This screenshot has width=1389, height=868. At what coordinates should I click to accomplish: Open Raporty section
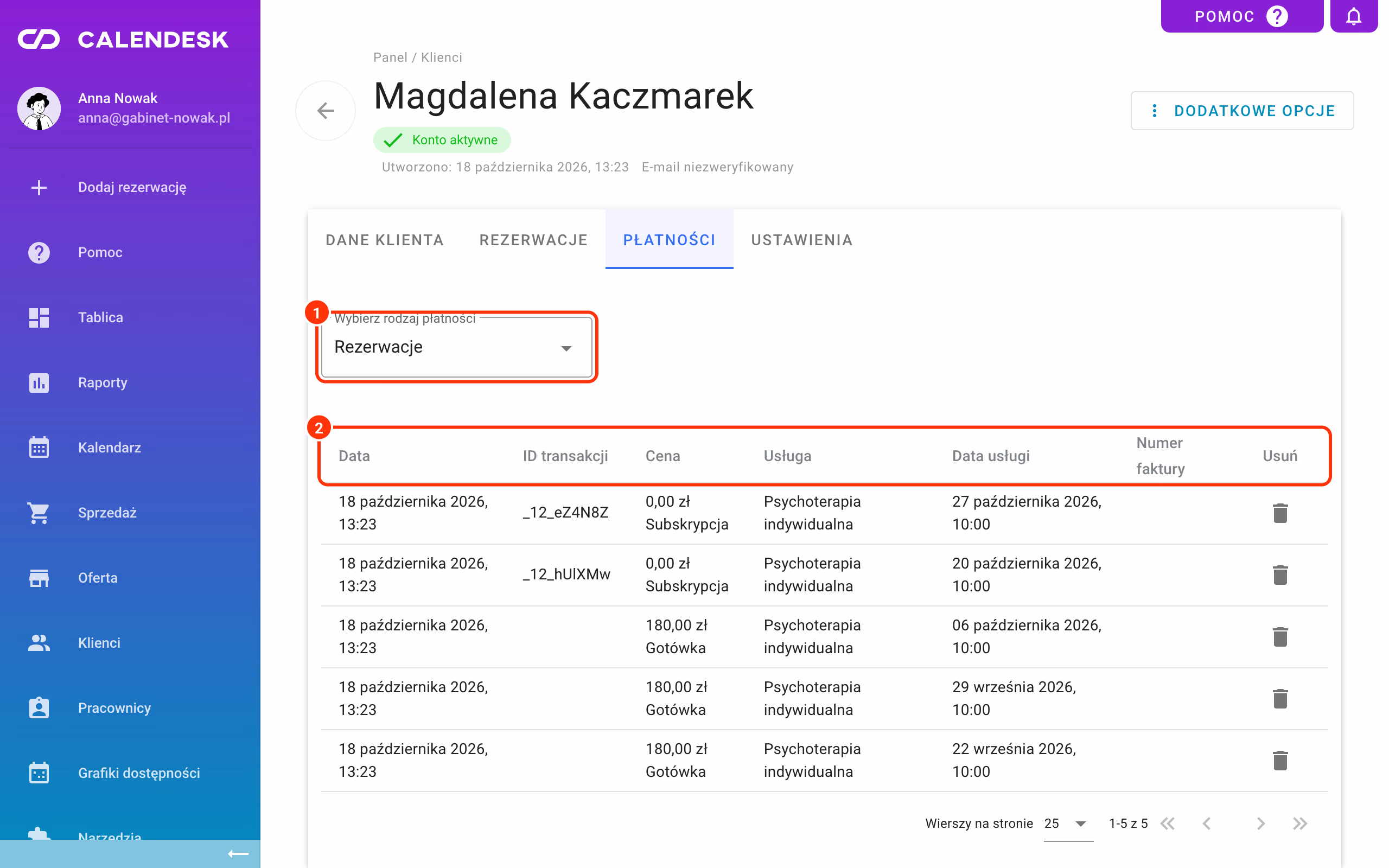[x=130, y=382]
